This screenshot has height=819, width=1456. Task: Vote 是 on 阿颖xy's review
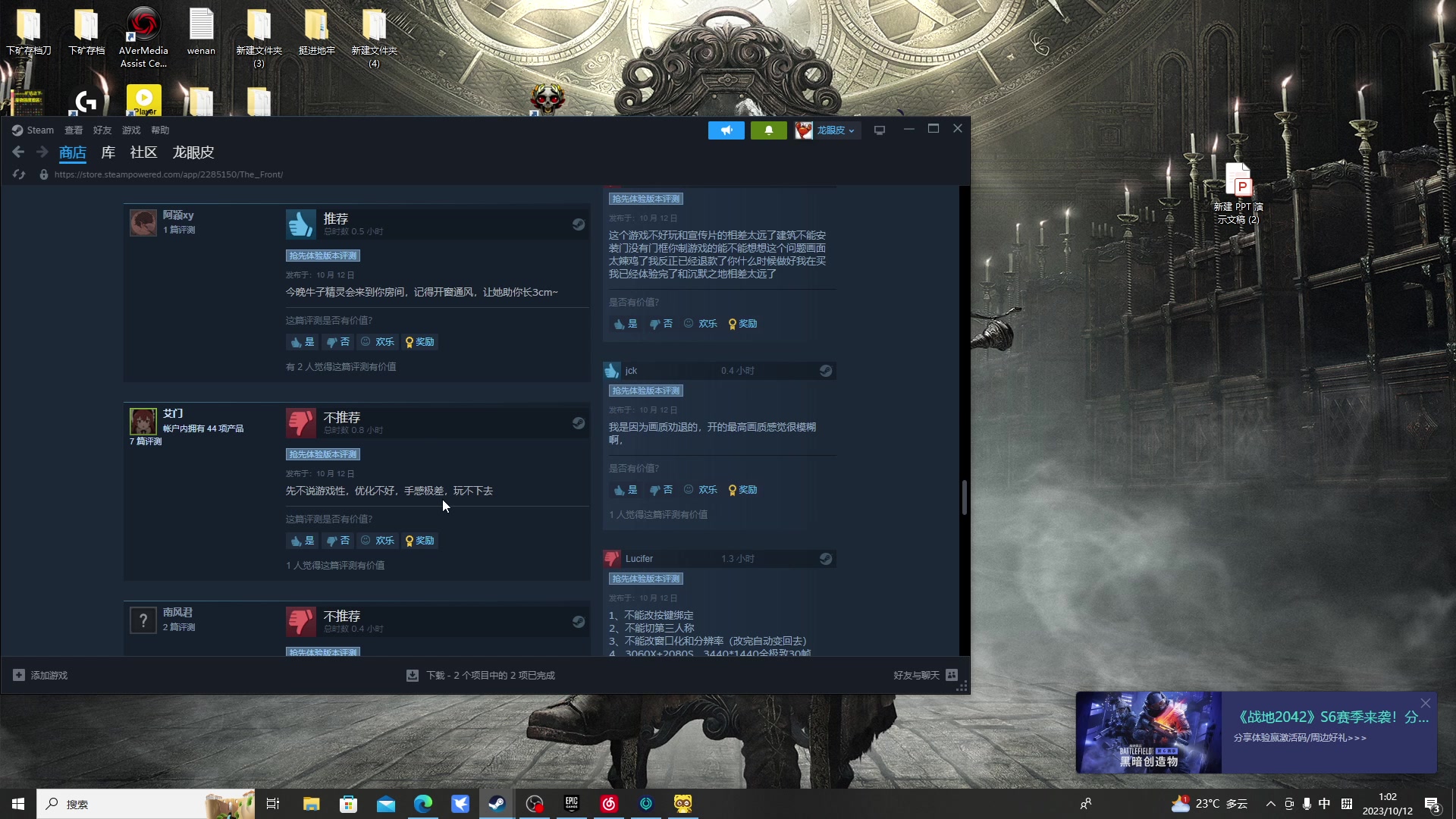tap(302, 342)
